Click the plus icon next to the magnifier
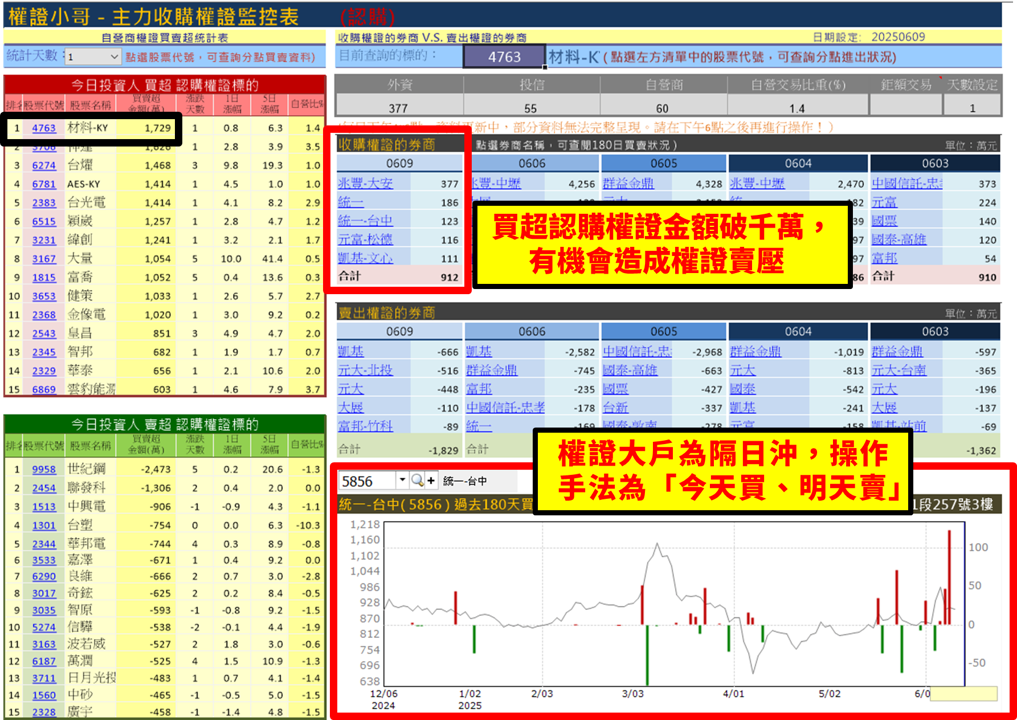 coord(431,481)
